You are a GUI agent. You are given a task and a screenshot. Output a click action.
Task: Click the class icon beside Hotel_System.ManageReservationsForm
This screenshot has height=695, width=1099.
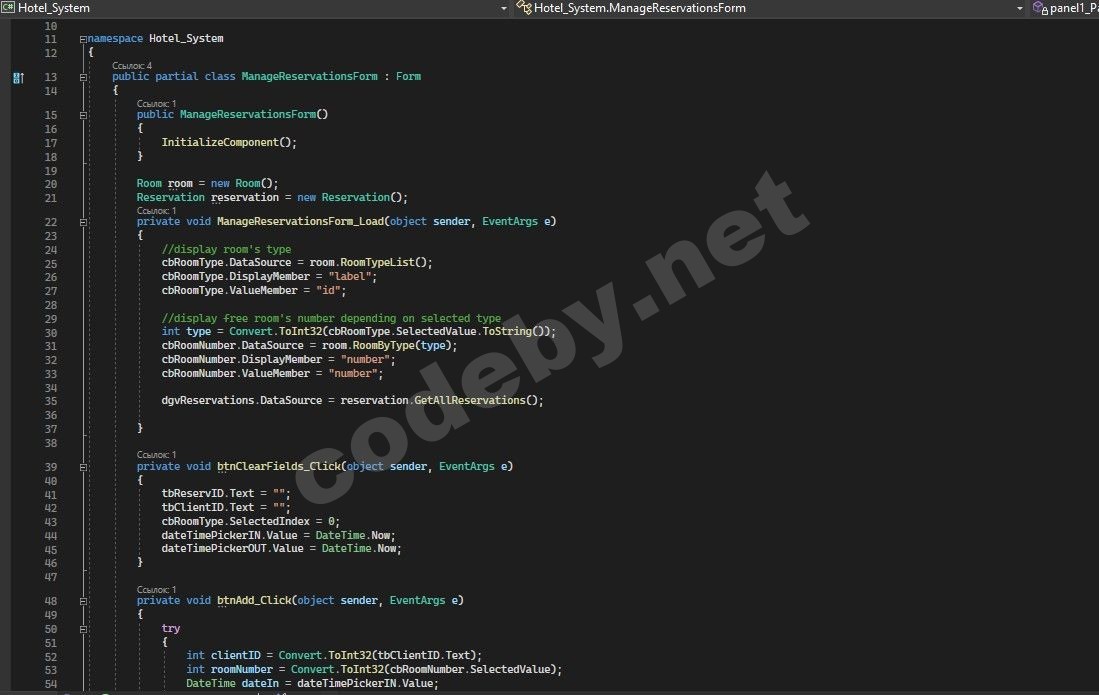[x=524, y=8]
